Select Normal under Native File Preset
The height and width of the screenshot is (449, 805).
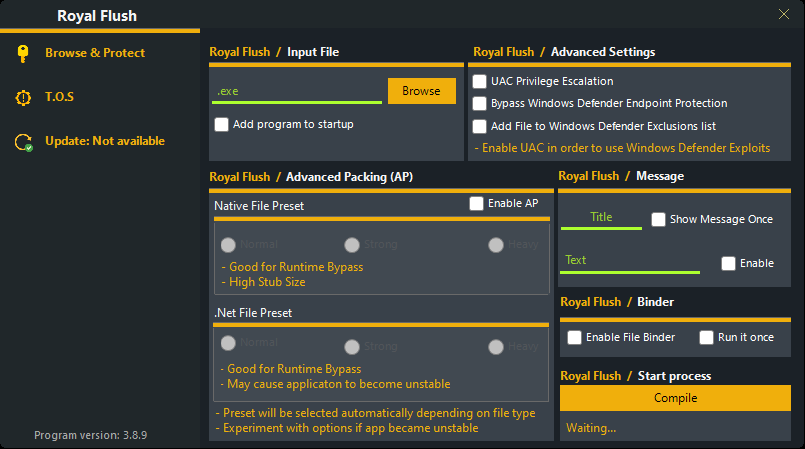coord(228,245)
